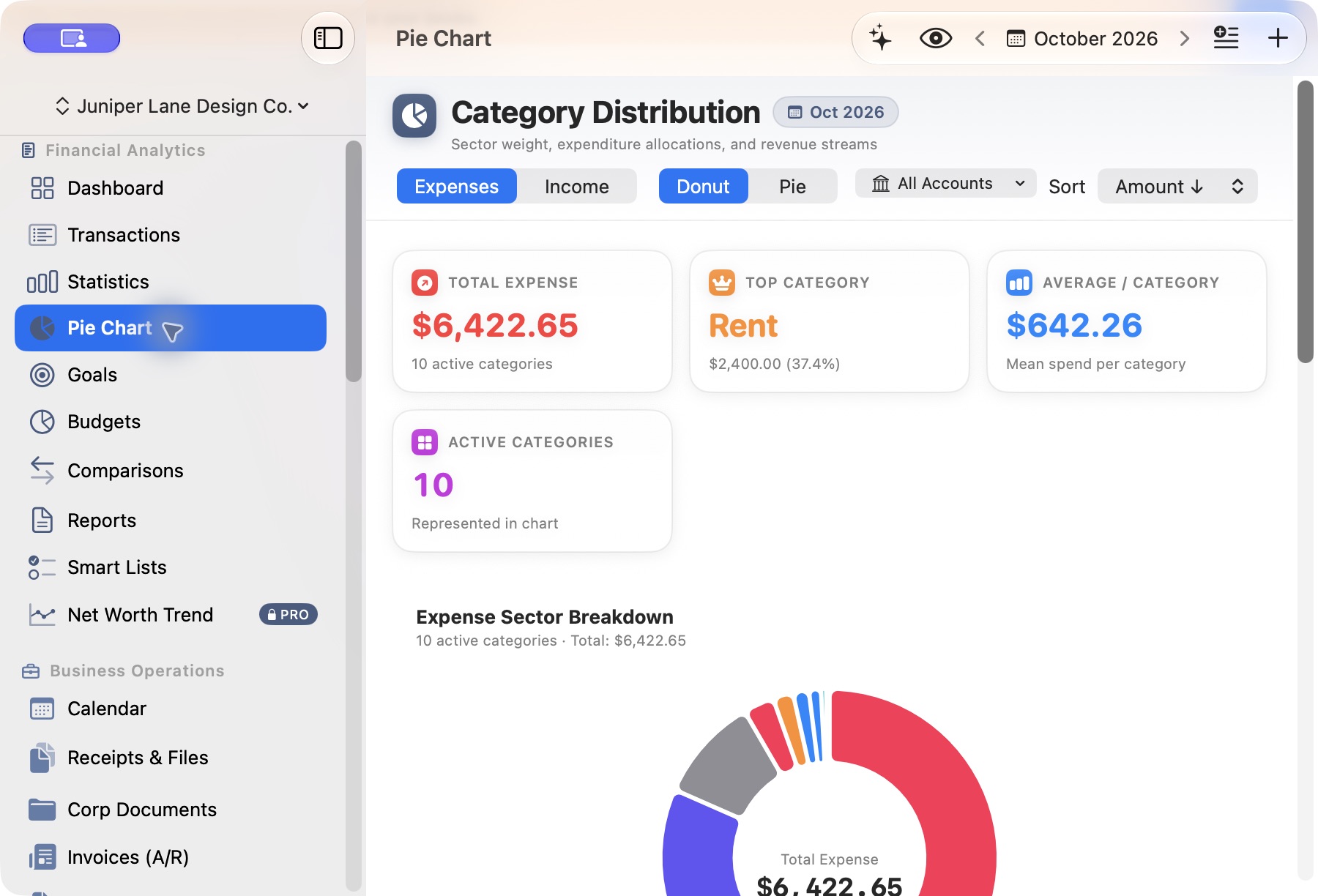Image resolution: width=1318 pixels, height=896 pixels.
Task: Click the $2,400.00 (37.4%) text
Action: coord(775,364)
